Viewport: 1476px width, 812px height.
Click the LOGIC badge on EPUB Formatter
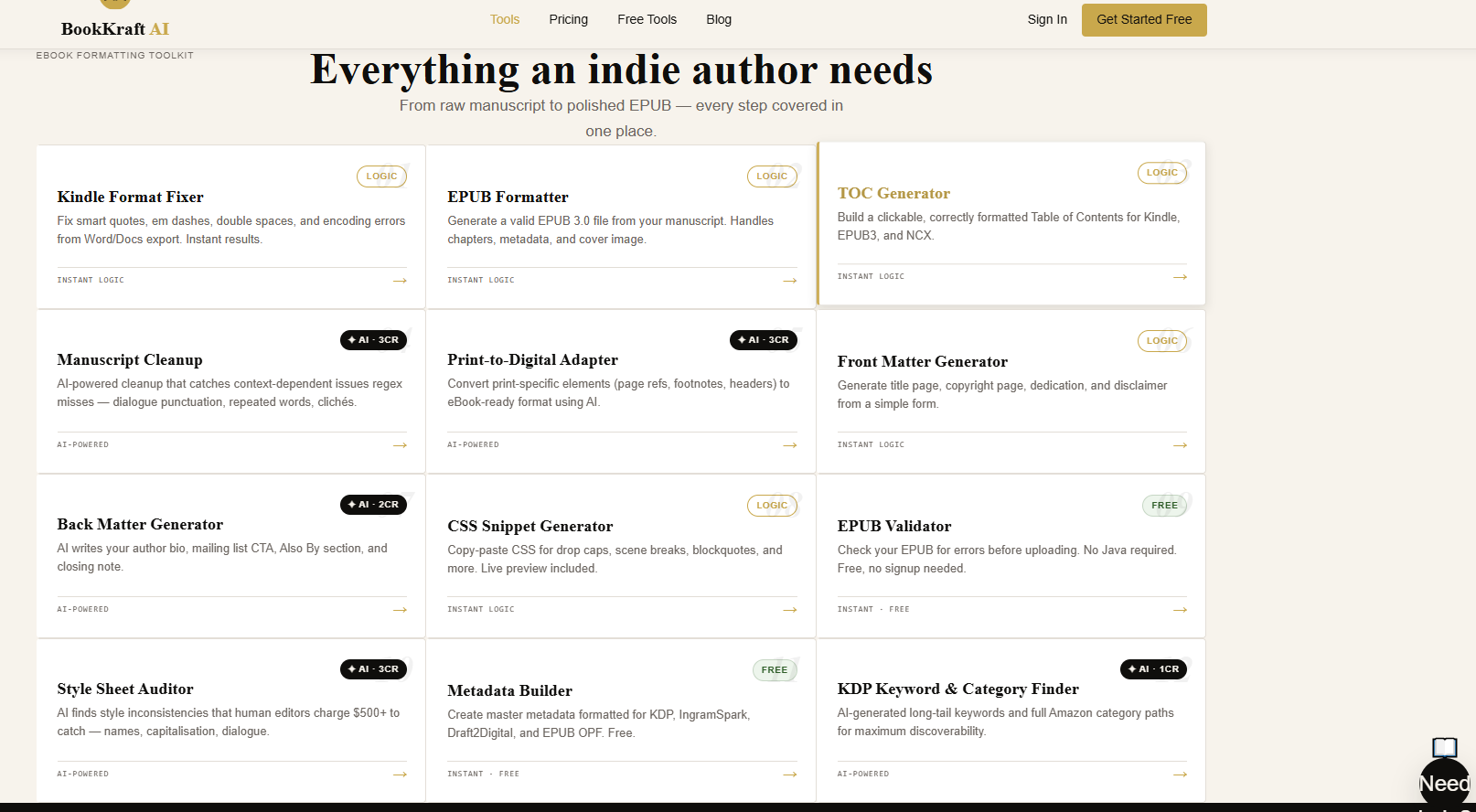click(x=772, y=176)
